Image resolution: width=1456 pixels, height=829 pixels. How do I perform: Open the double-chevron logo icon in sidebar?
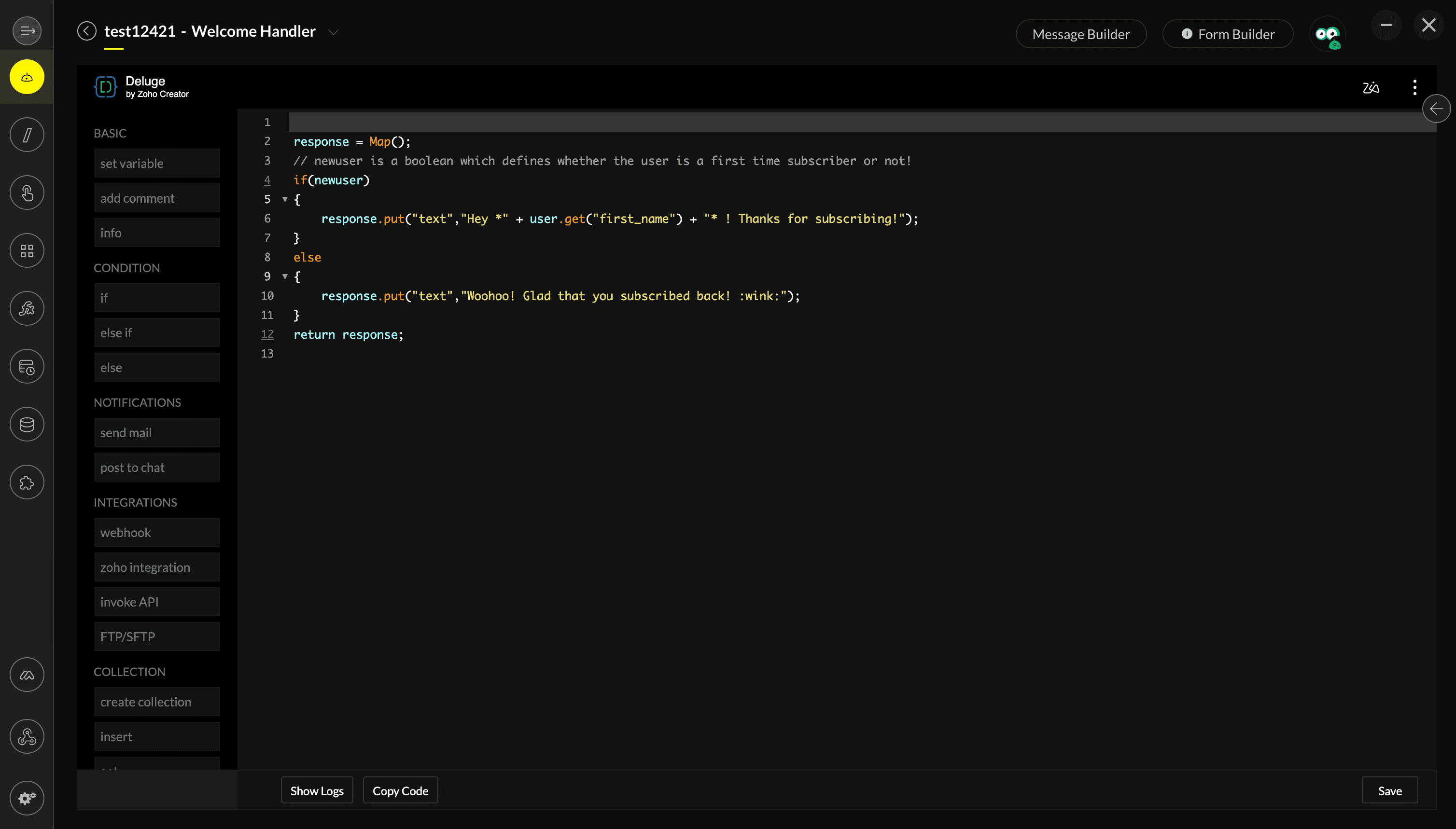pos(27,675)
